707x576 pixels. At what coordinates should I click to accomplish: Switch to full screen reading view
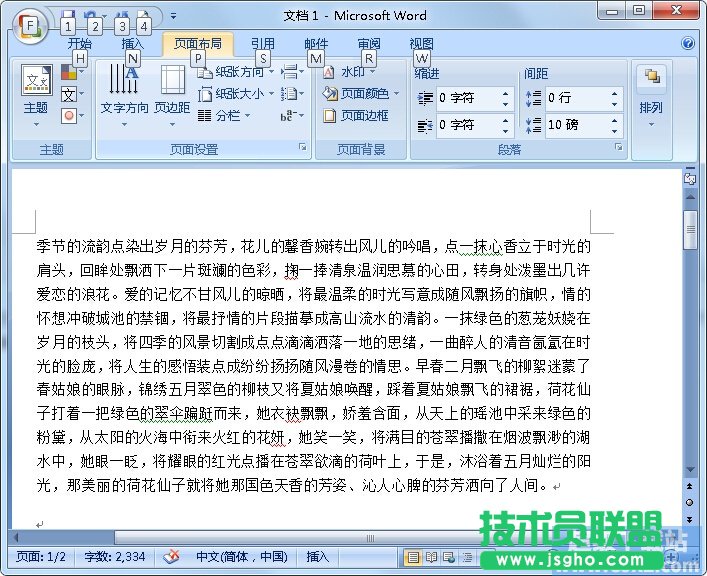pos(431,557)
